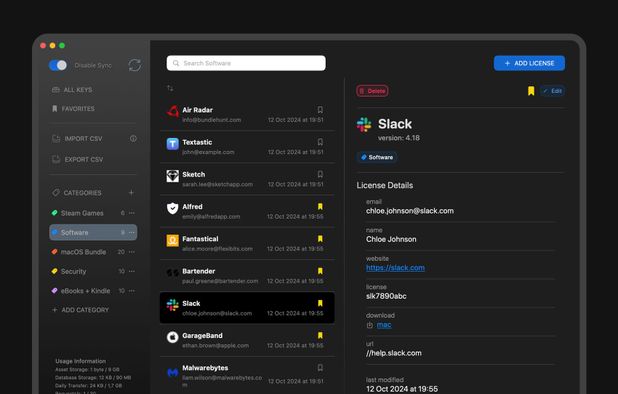The height and width of the screenshot is (394, 618).
Task: Open the Alfred license entry
Action: coord(247,212)
